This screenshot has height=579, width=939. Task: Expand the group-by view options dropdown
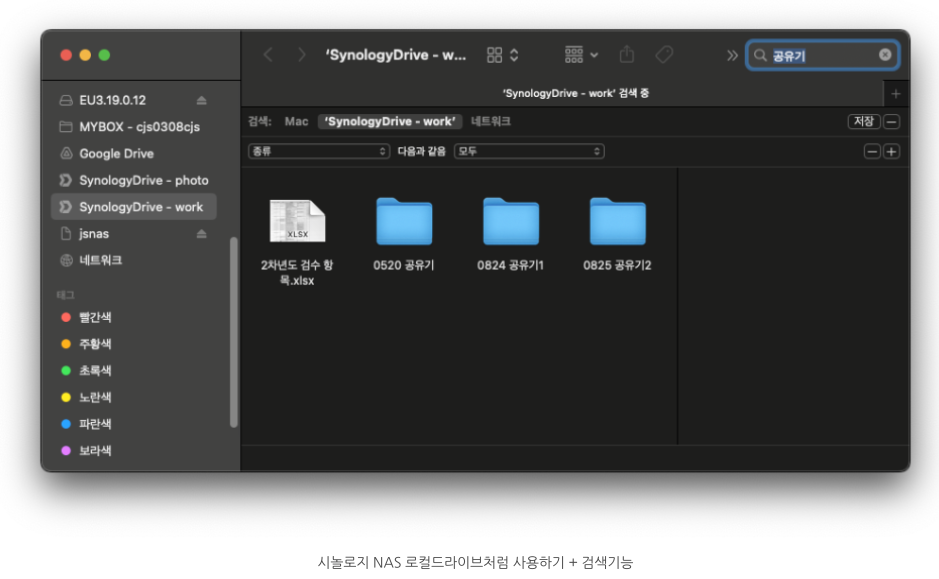coord(581,55)
